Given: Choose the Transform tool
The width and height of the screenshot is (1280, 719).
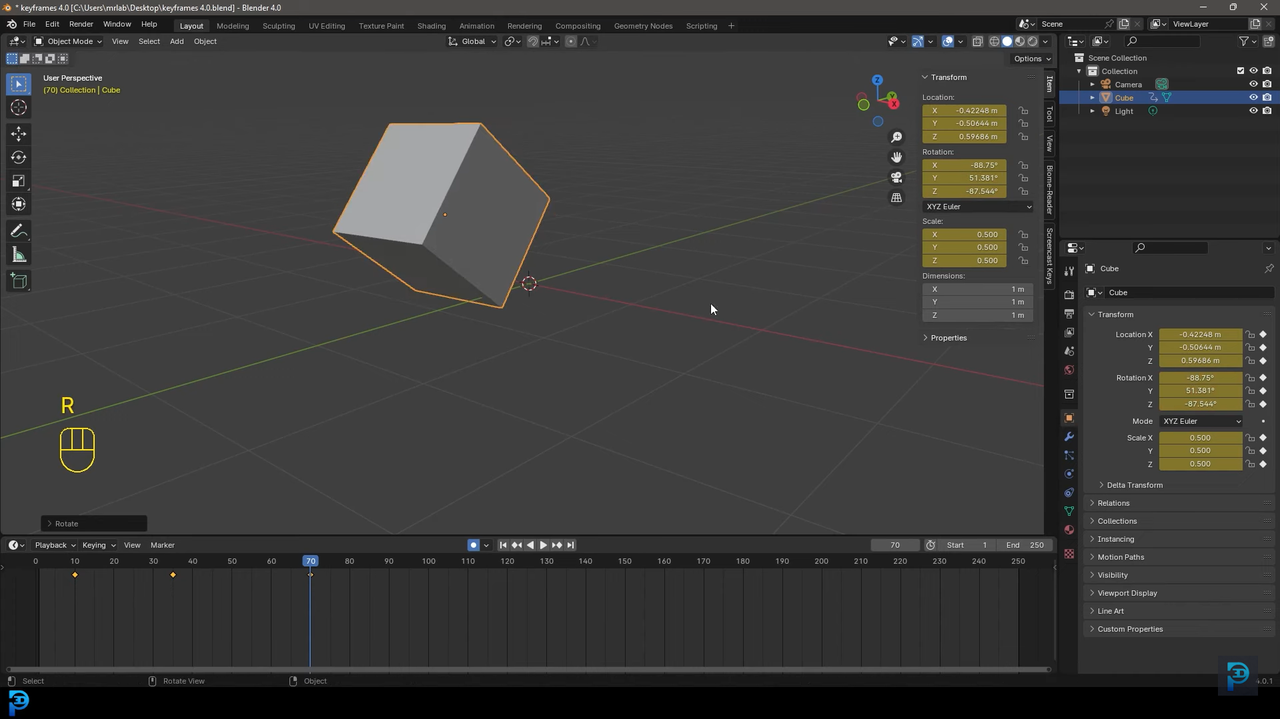Looking at the screenshot, I should tap(18, 204).
